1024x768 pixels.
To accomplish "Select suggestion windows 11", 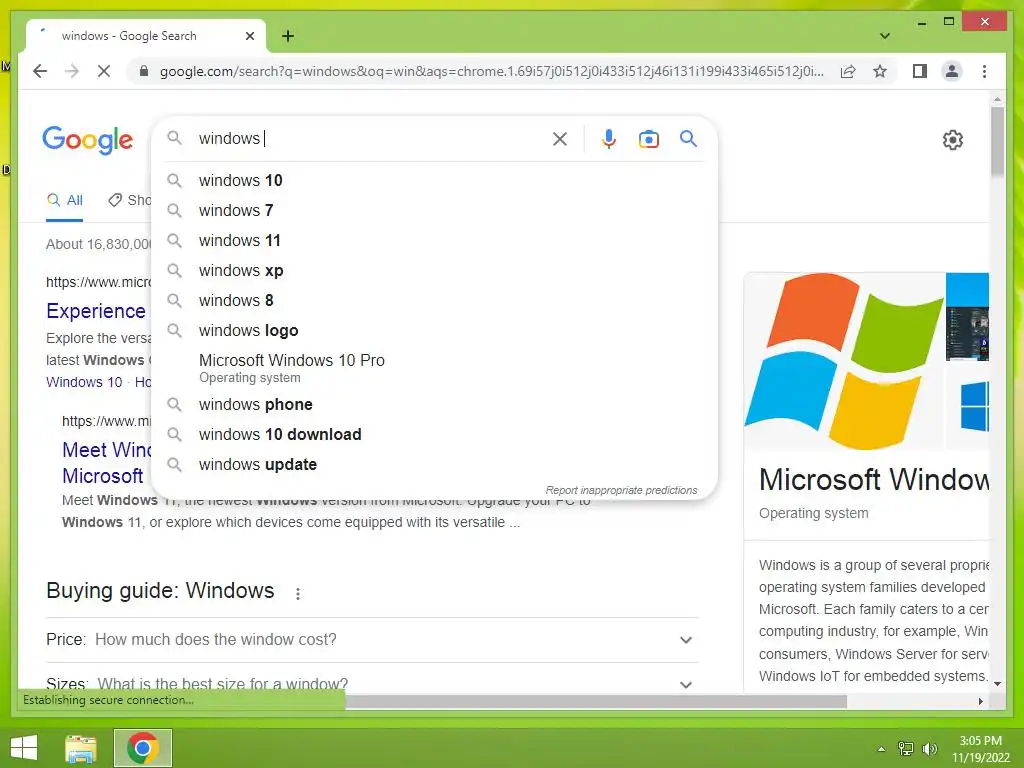I will coord(435,240).
